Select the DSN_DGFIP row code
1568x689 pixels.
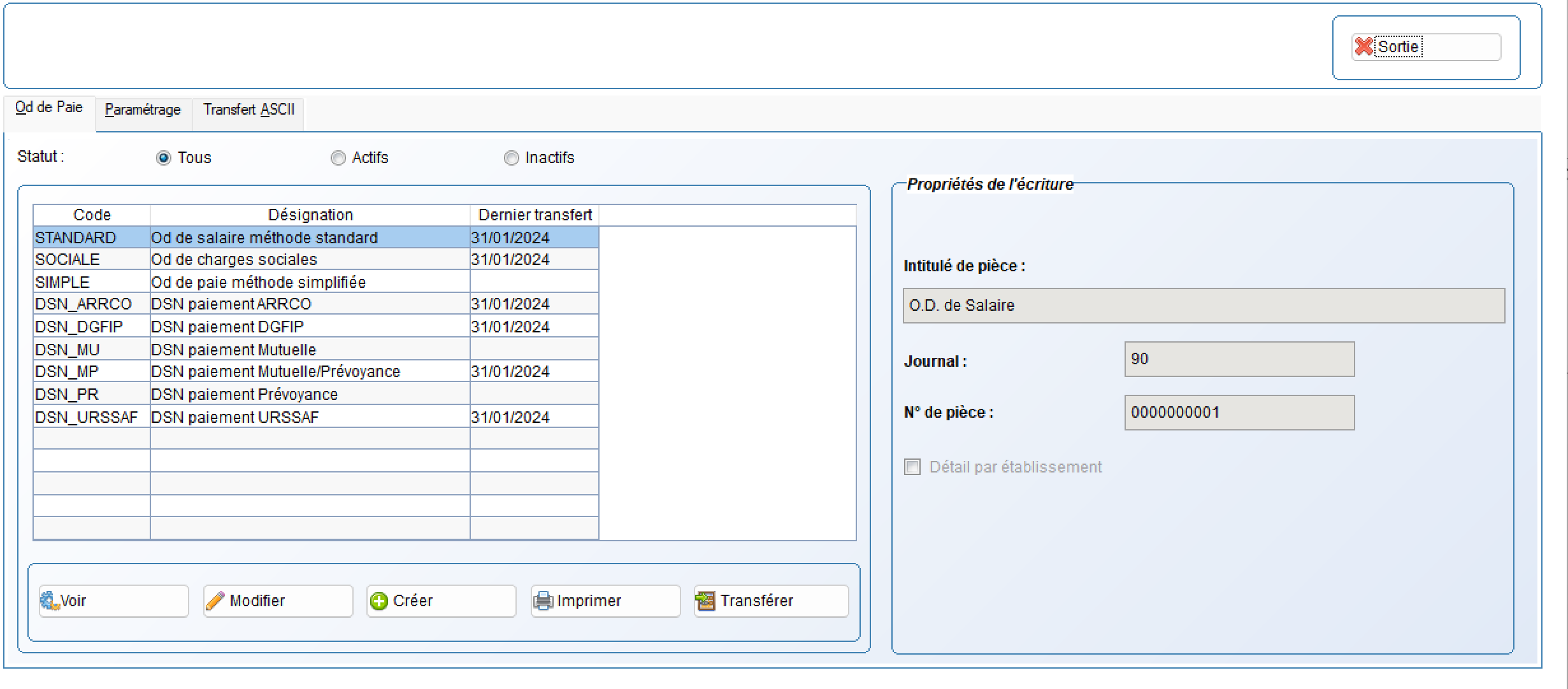click(92, 327)
